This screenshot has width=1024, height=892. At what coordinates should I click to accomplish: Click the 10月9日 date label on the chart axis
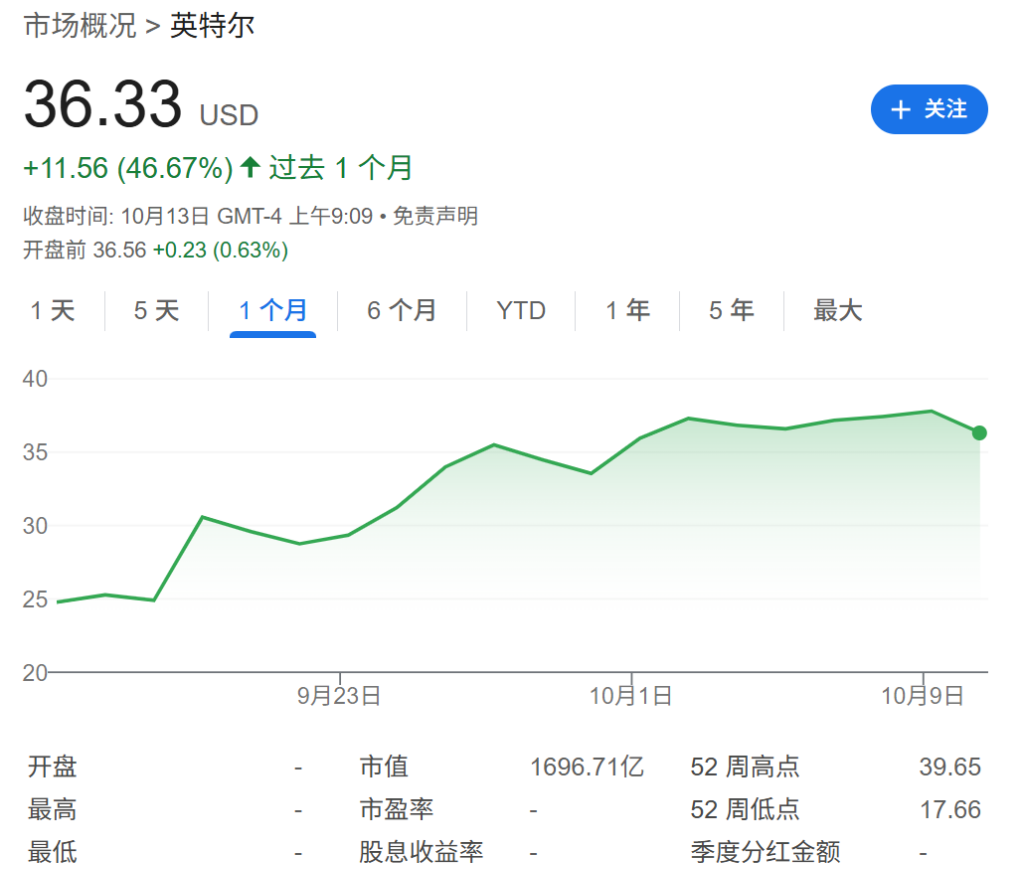922,696
